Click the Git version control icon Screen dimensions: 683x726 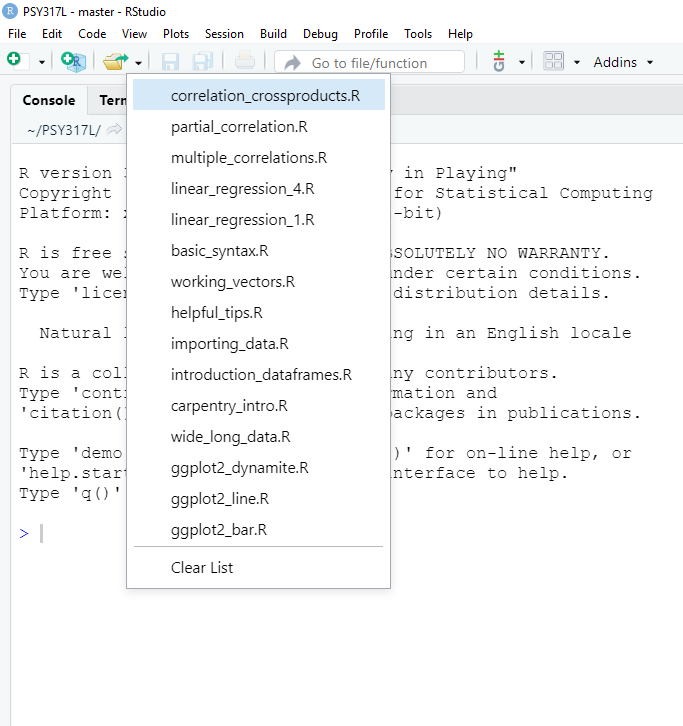[x=499, y=62]
